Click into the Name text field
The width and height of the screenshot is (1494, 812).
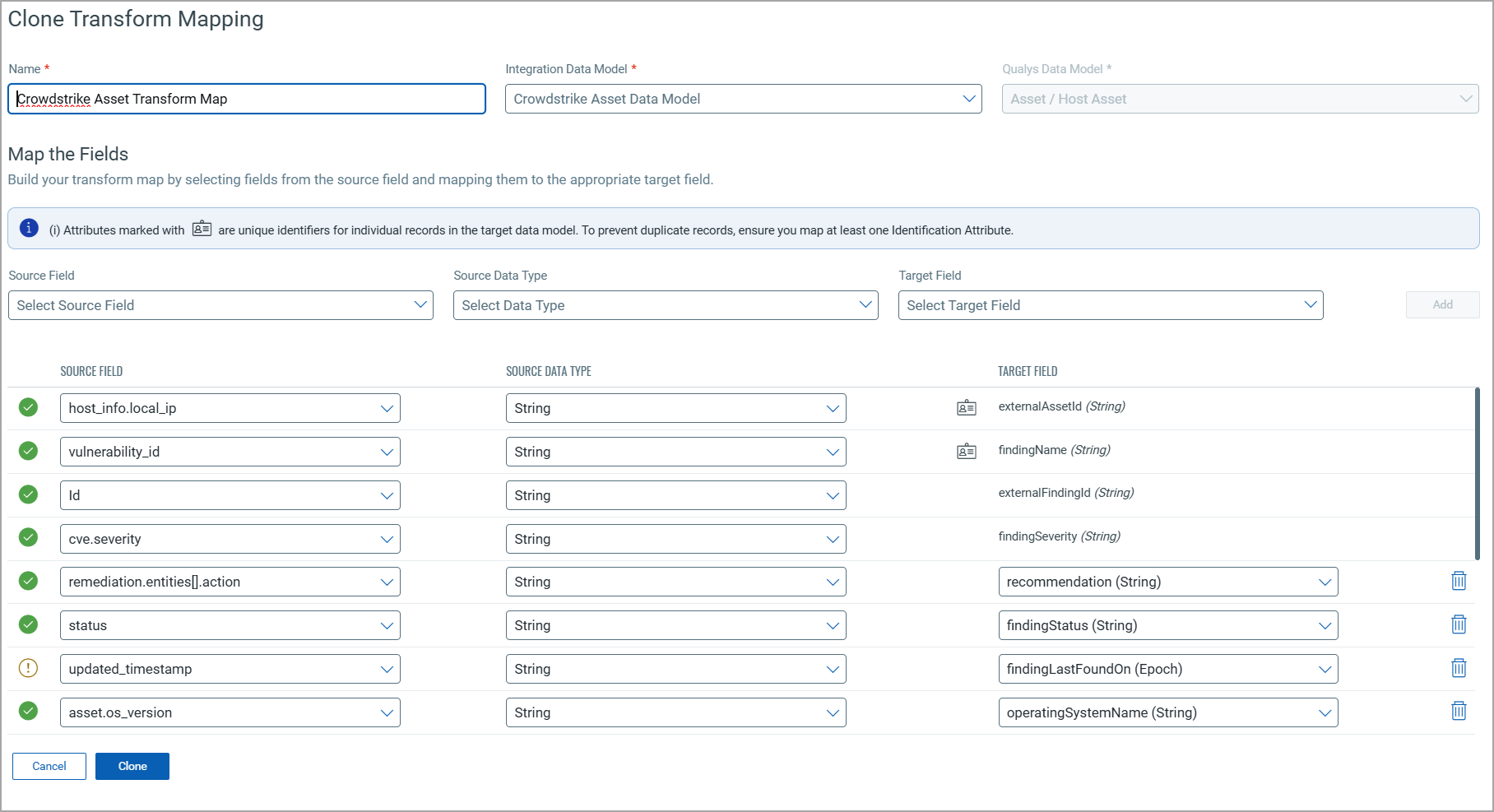(x=247, y=99)
